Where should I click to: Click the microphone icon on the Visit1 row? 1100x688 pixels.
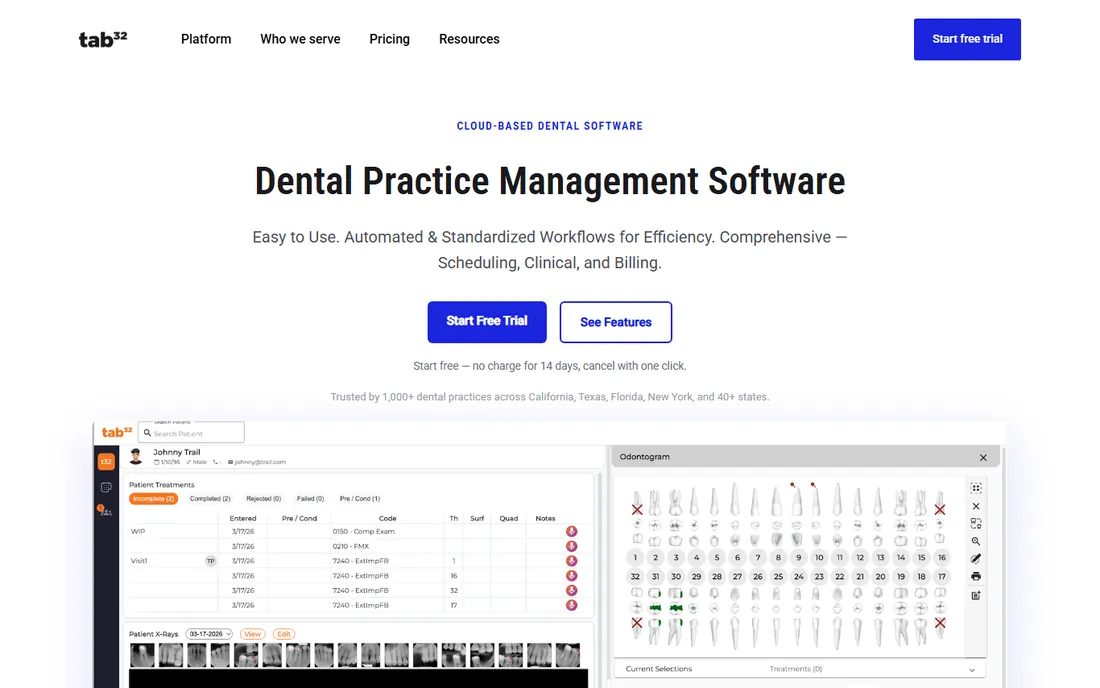572,561
